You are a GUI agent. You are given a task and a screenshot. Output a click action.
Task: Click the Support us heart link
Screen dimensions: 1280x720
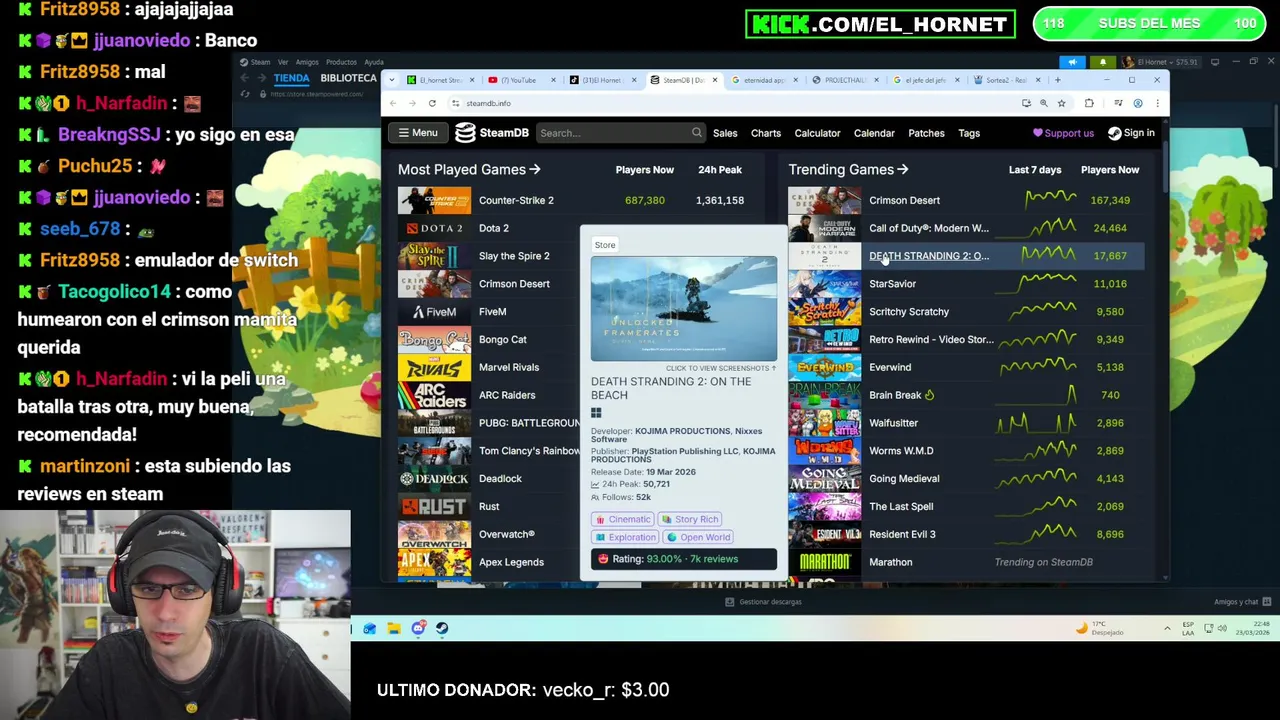[x=1063, y=133]
